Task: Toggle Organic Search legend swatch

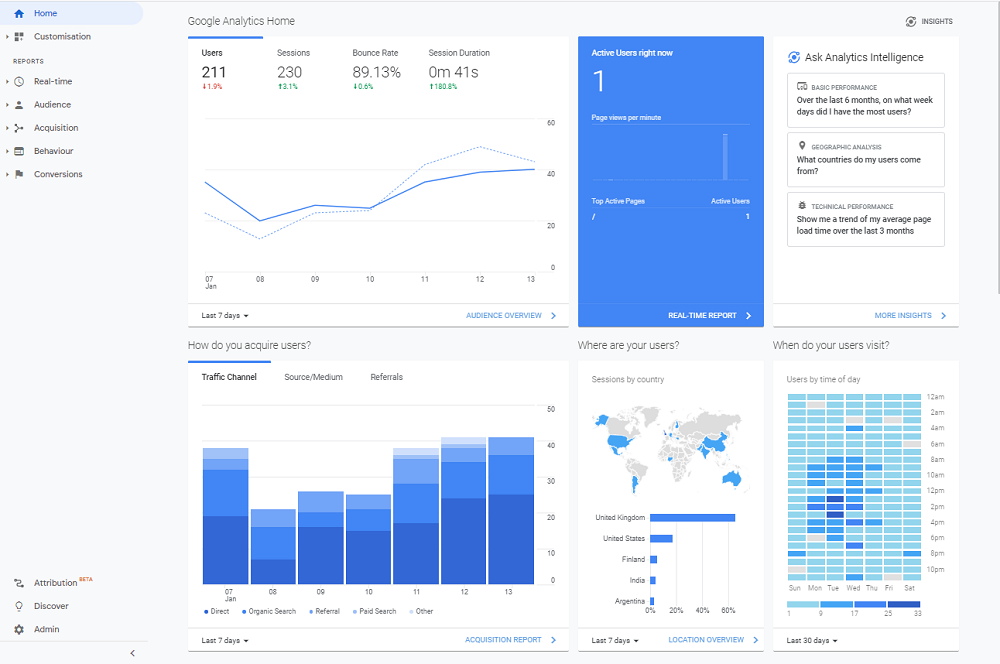Action: pos(244,612)
